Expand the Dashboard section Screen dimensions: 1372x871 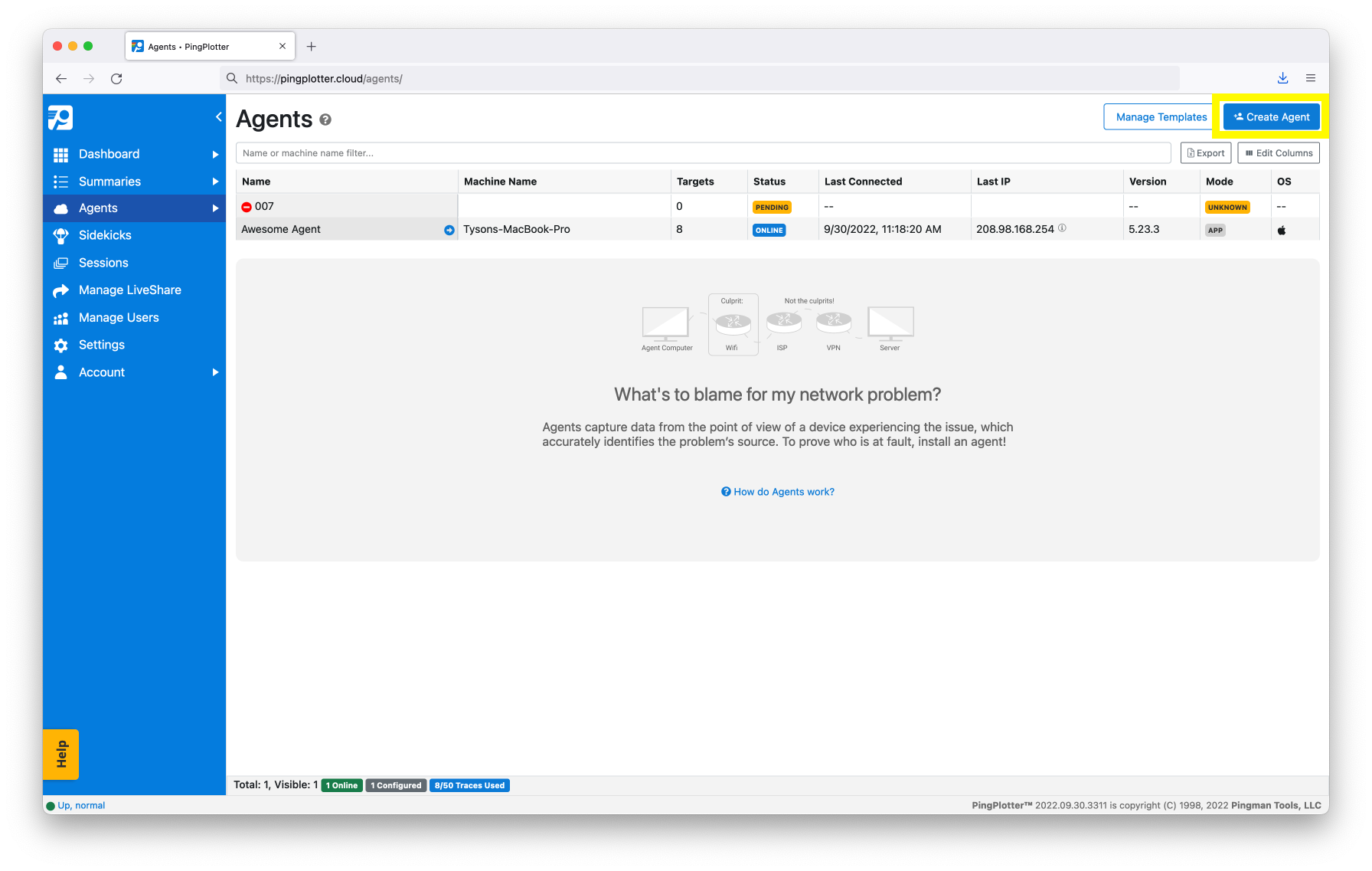point(215,154)
